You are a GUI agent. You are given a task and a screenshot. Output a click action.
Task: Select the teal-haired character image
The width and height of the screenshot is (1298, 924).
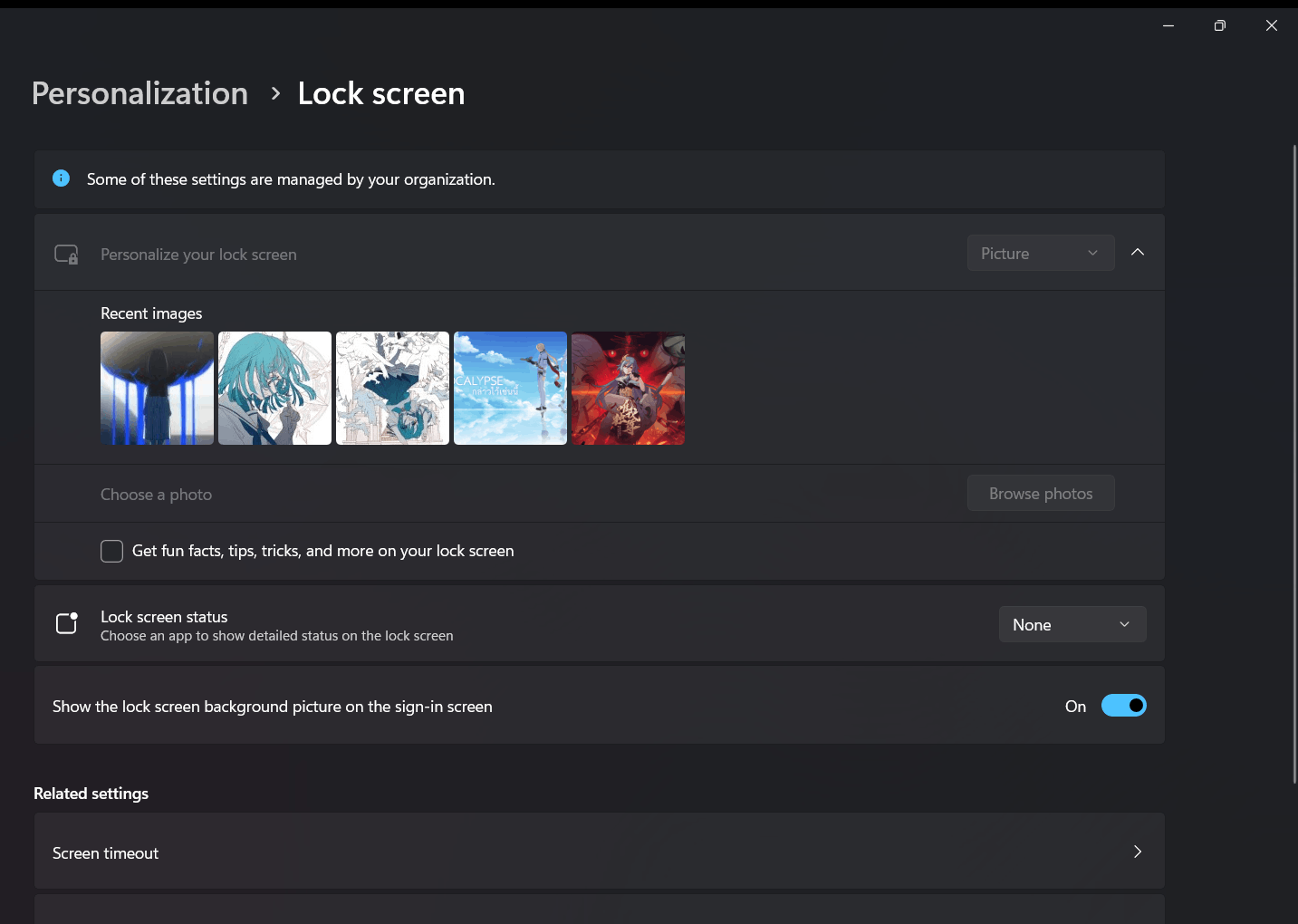275,388
